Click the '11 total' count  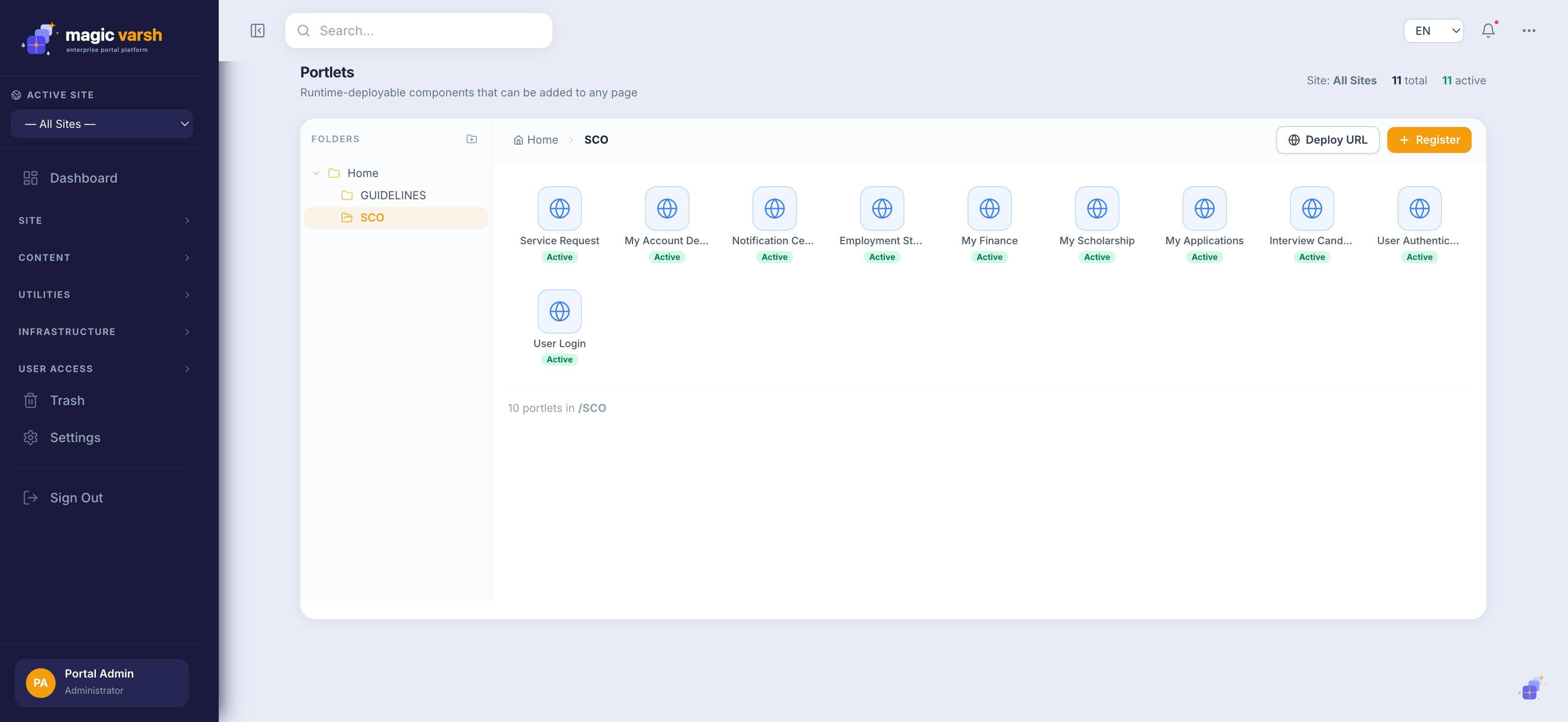coord(1409,80)
